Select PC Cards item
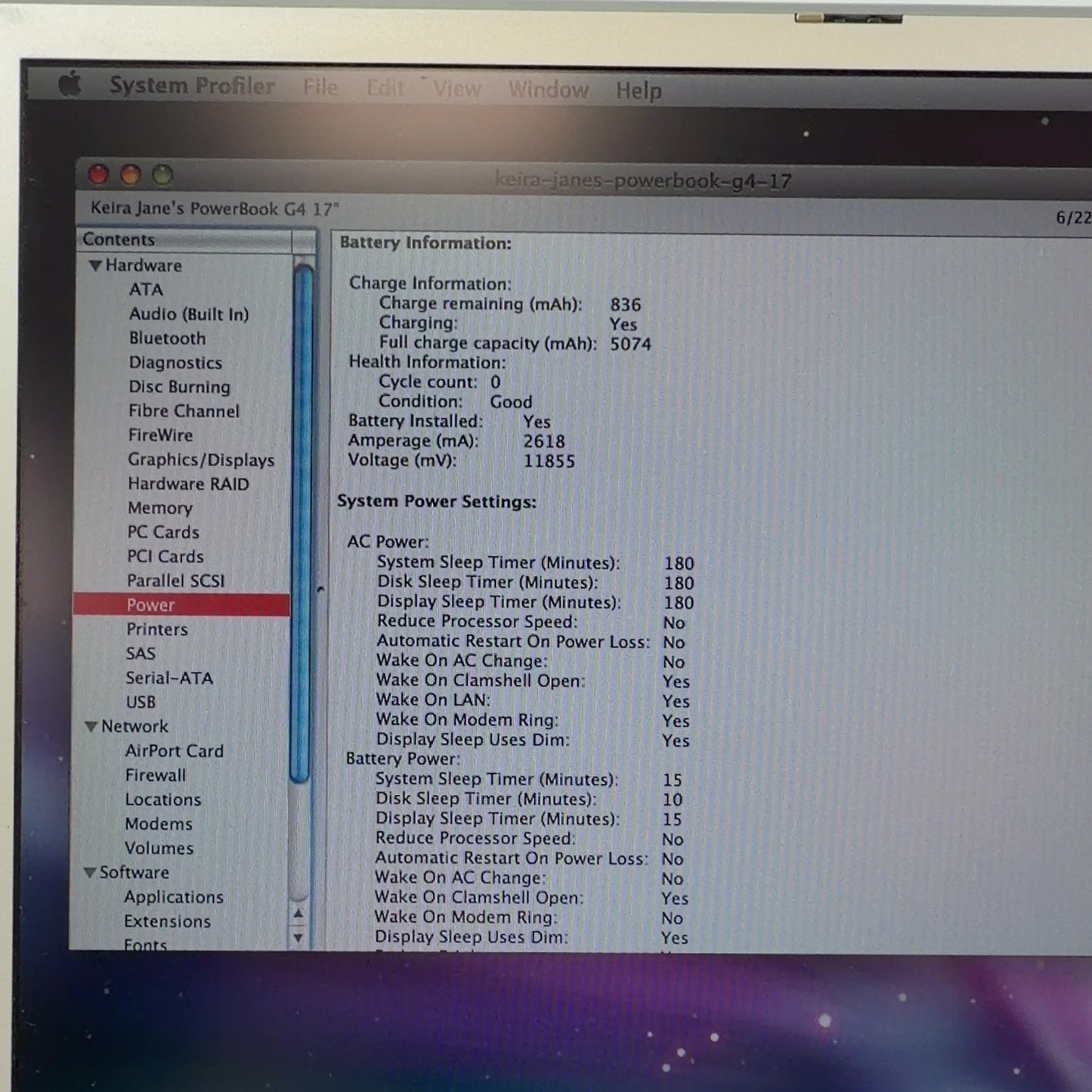Image resolution: width=1092 pixels, height=1092 pixels. coord(163,532)
